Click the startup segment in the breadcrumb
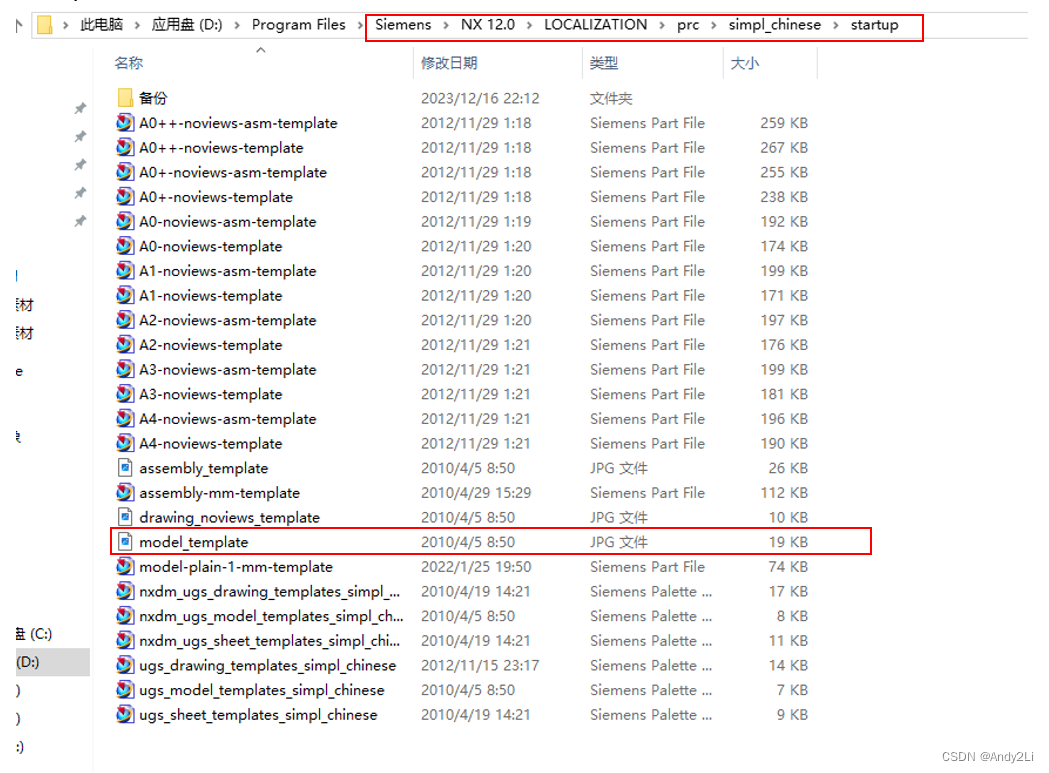 874,25
